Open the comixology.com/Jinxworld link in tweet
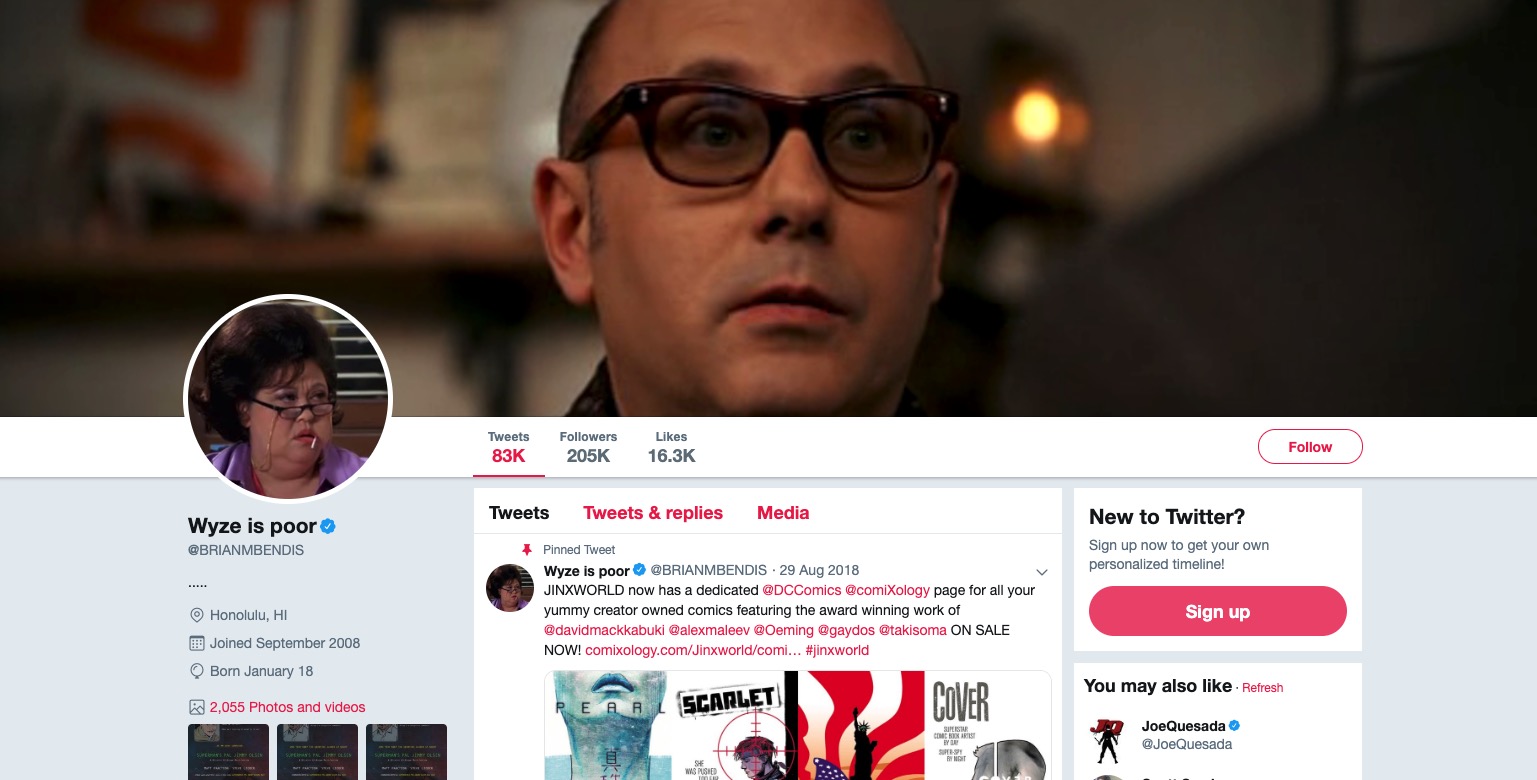 693,650
